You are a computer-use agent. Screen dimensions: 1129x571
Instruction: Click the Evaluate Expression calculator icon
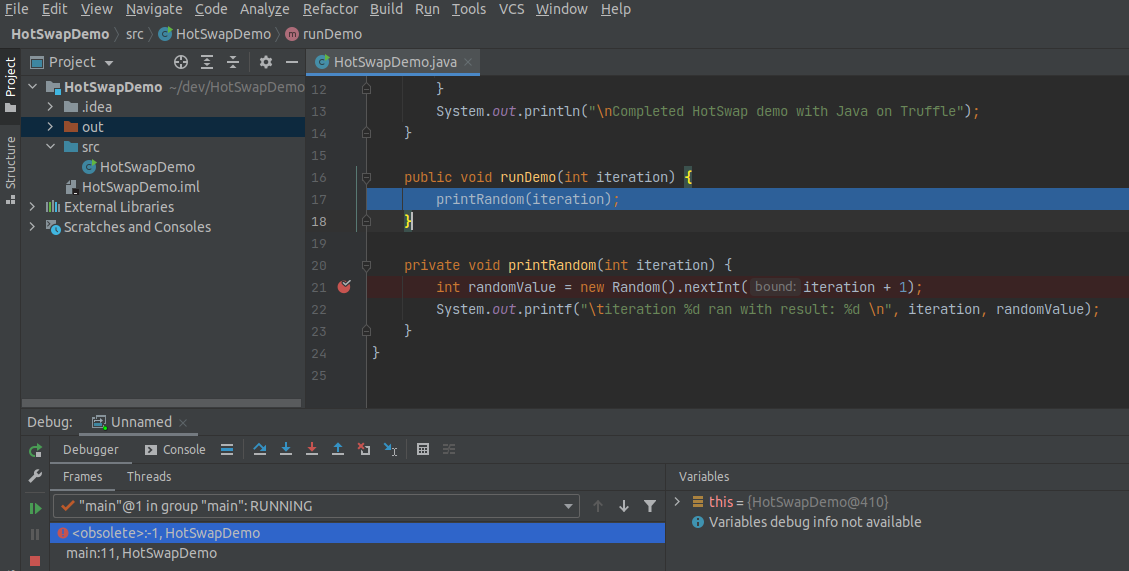click(x=423, y=450)
